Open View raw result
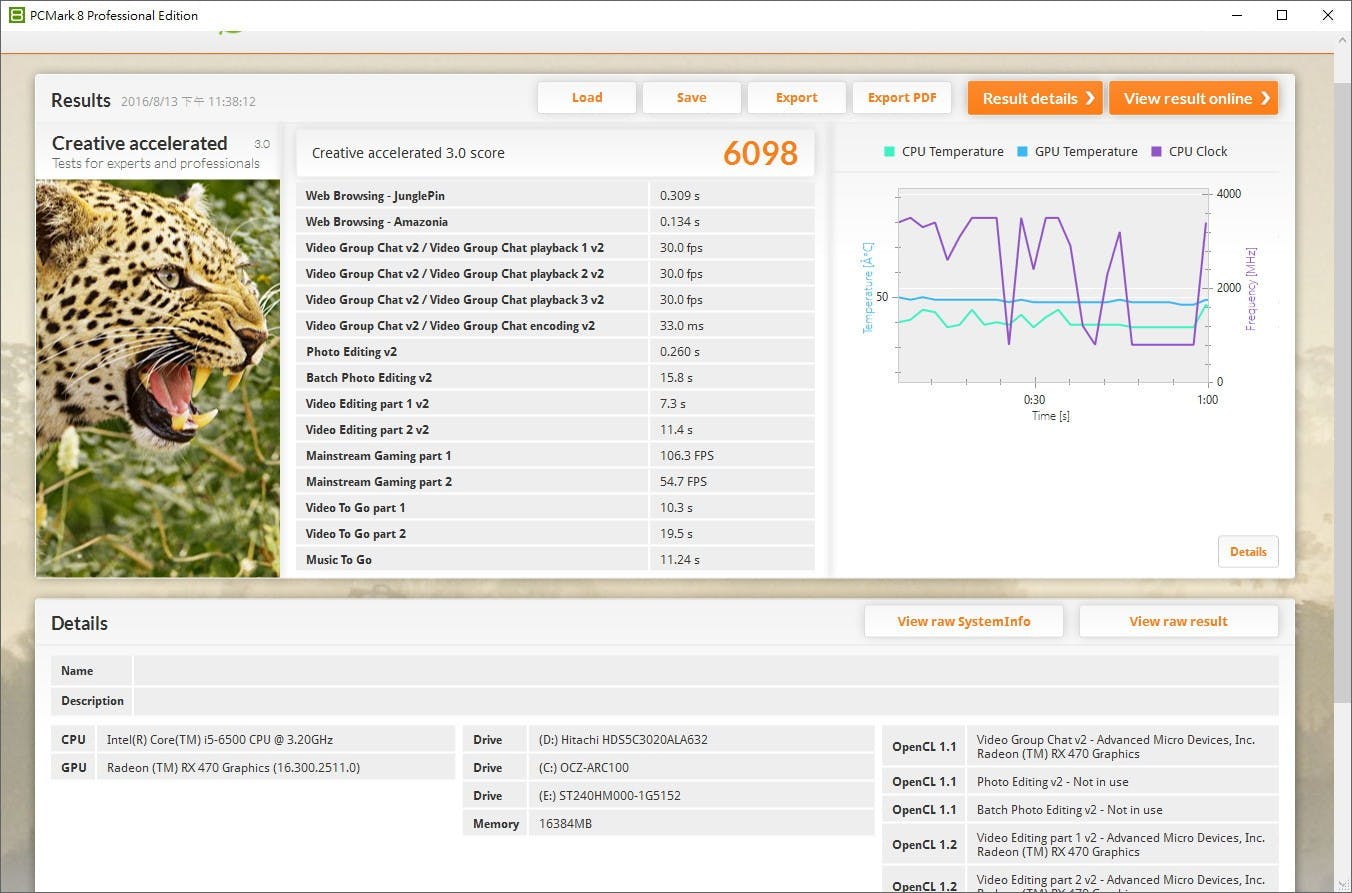The height and width of the screenshot is (893, 1352). point(1178,621)
